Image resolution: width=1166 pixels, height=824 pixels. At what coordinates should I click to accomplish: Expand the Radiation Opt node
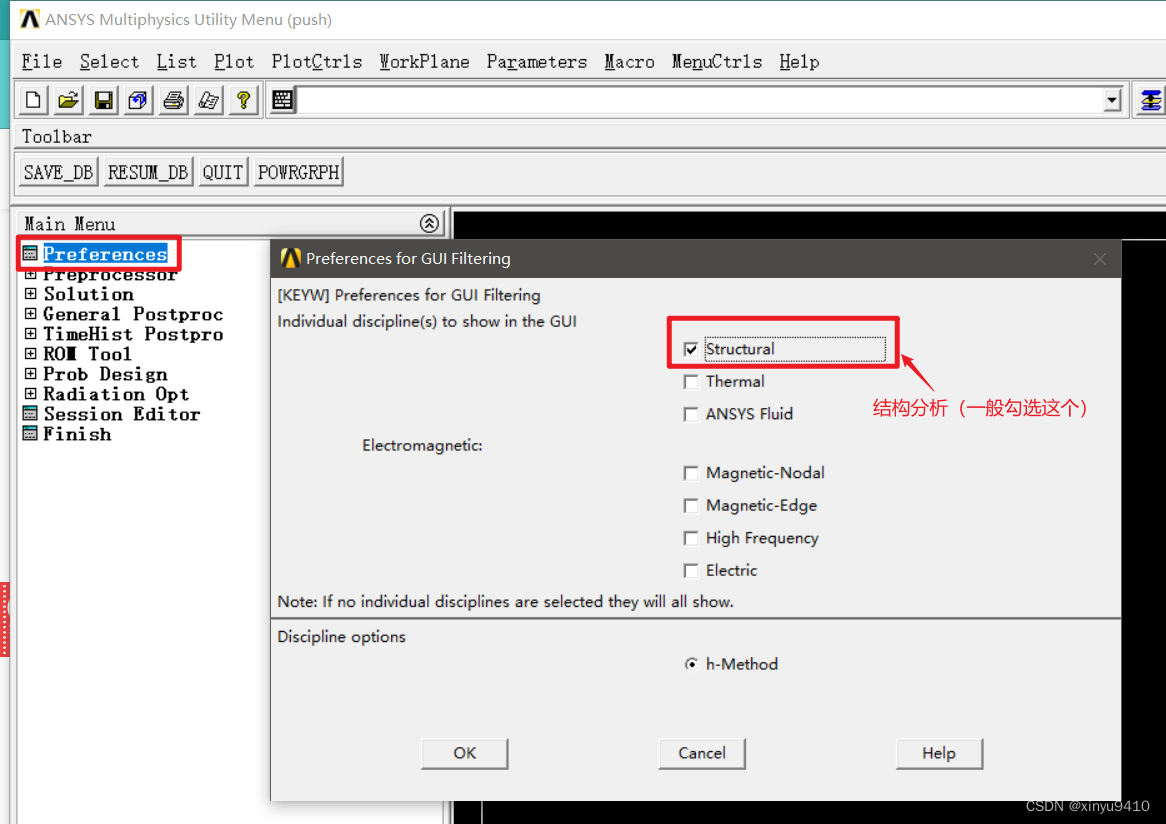[x=30, y=394]
